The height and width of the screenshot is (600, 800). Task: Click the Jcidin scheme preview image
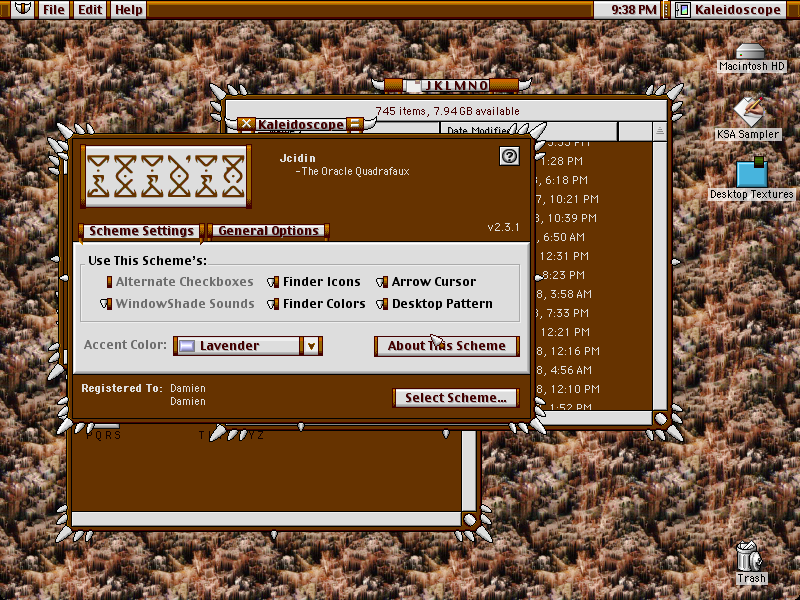tap(166, 176)
